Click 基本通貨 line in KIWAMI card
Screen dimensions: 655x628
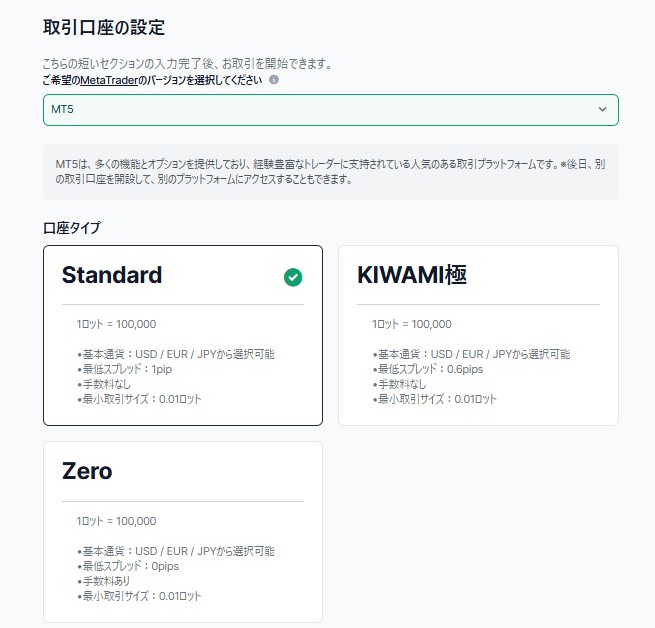(x=471, y=354)
